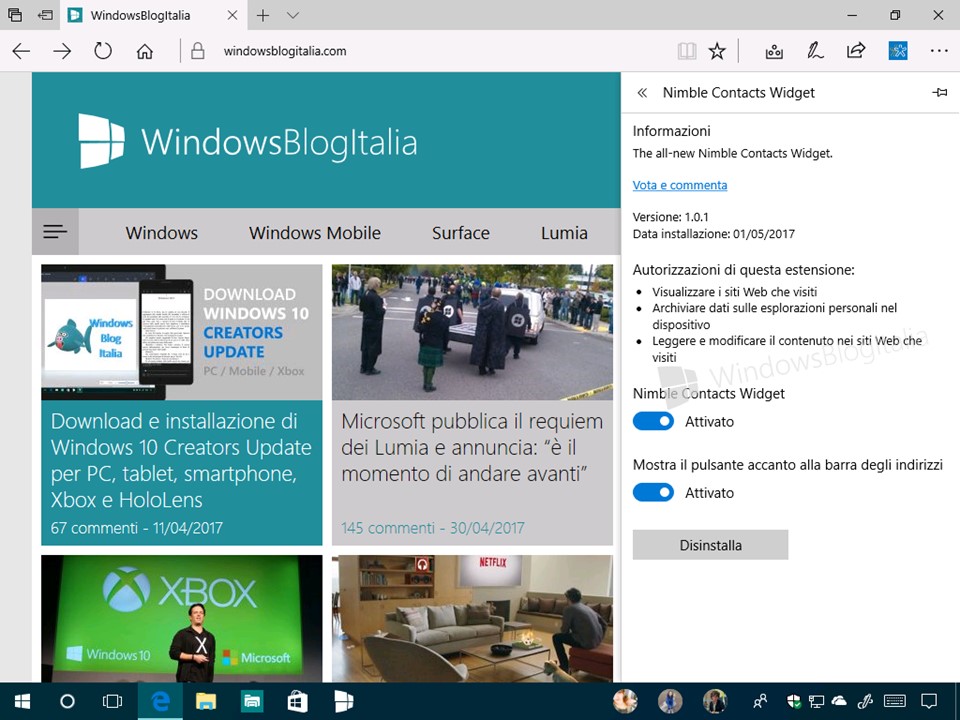960x720 pixels.
Task: Close the WindowsBlogItalia tab
Action: click(232, 15)
